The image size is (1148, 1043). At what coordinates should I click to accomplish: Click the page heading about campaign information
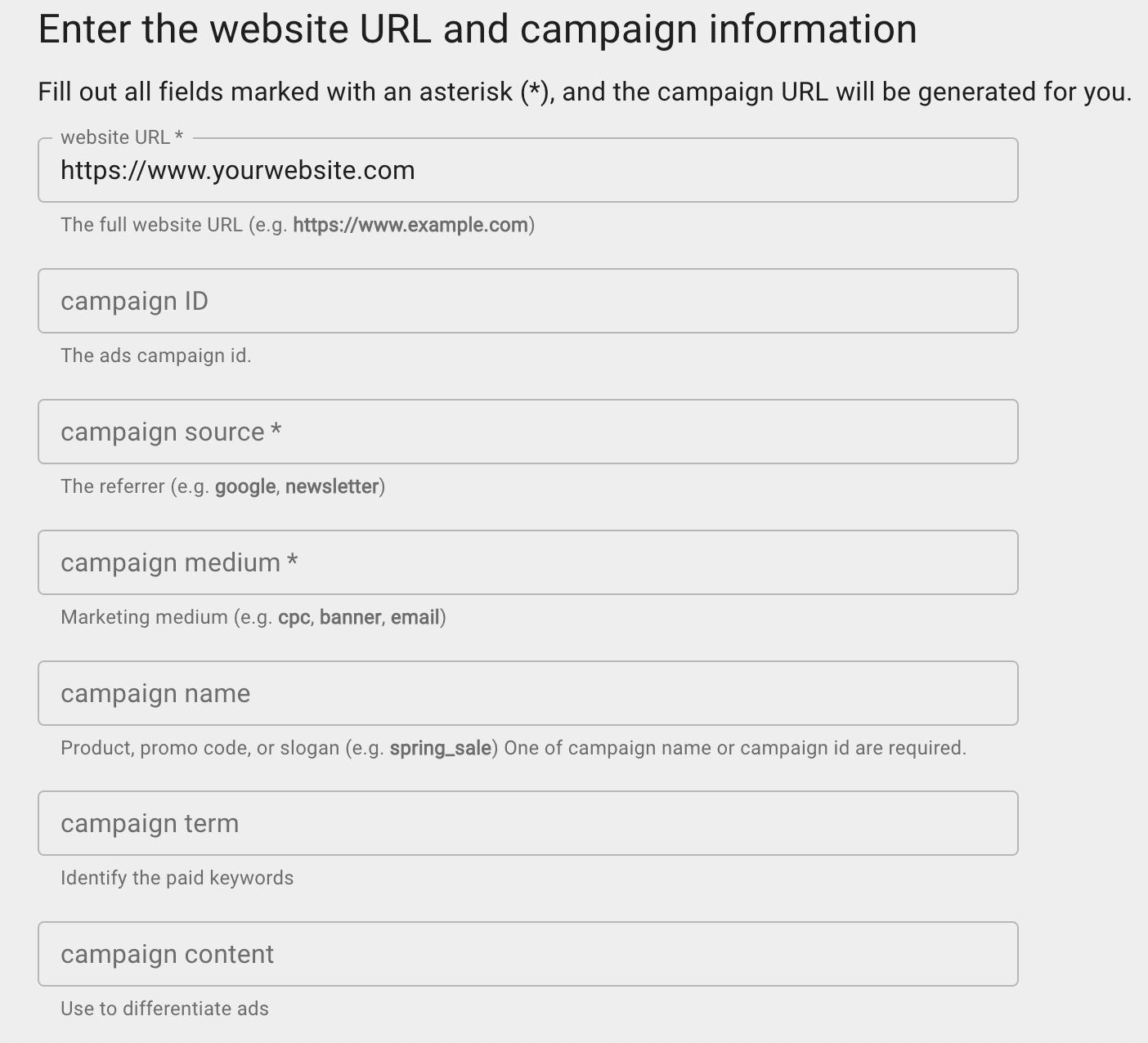(x=477, y=29)
